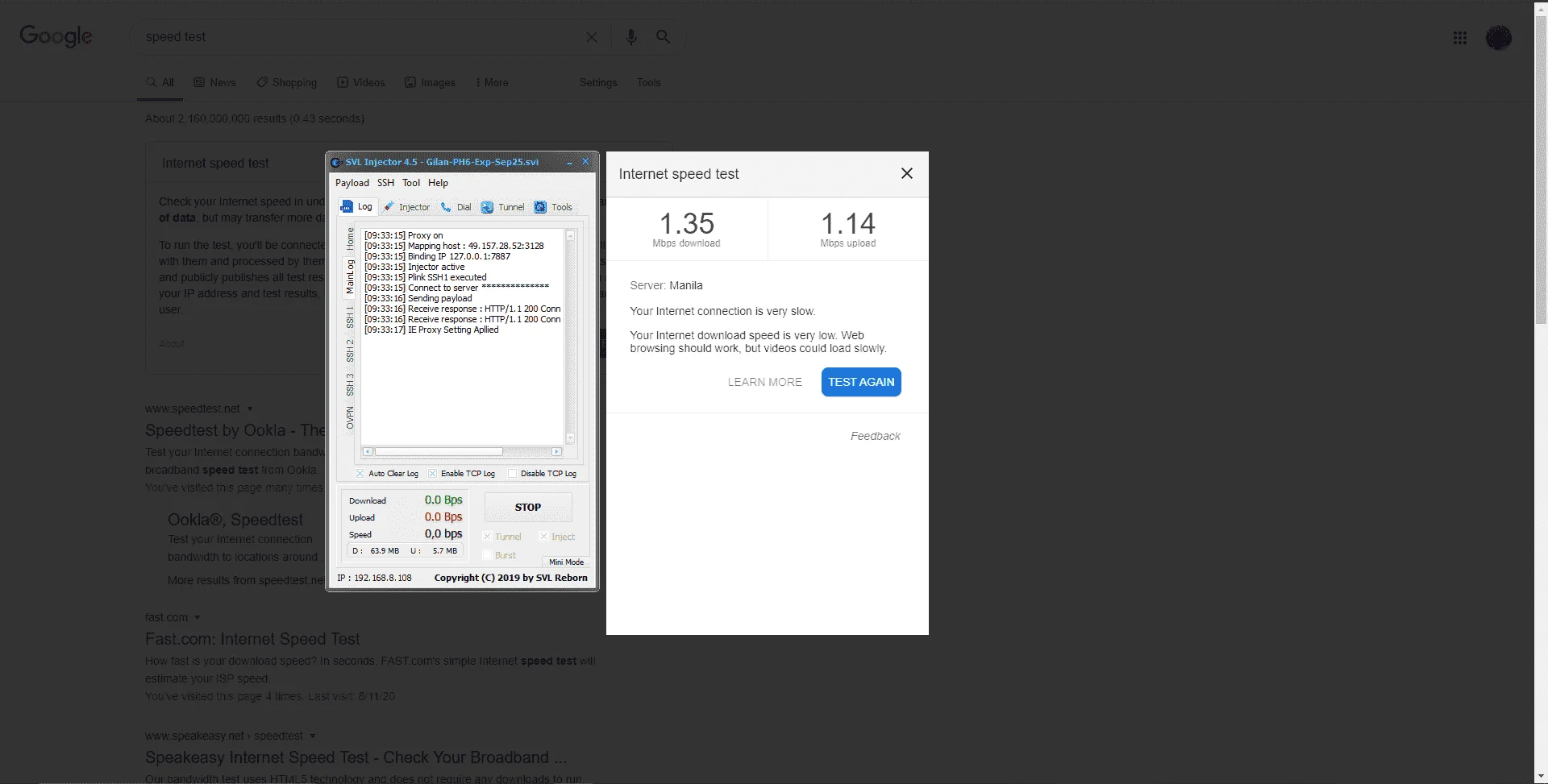
Task: Toggle the Enable TCP Log checkbox
Action: click(x=432, y=474)
